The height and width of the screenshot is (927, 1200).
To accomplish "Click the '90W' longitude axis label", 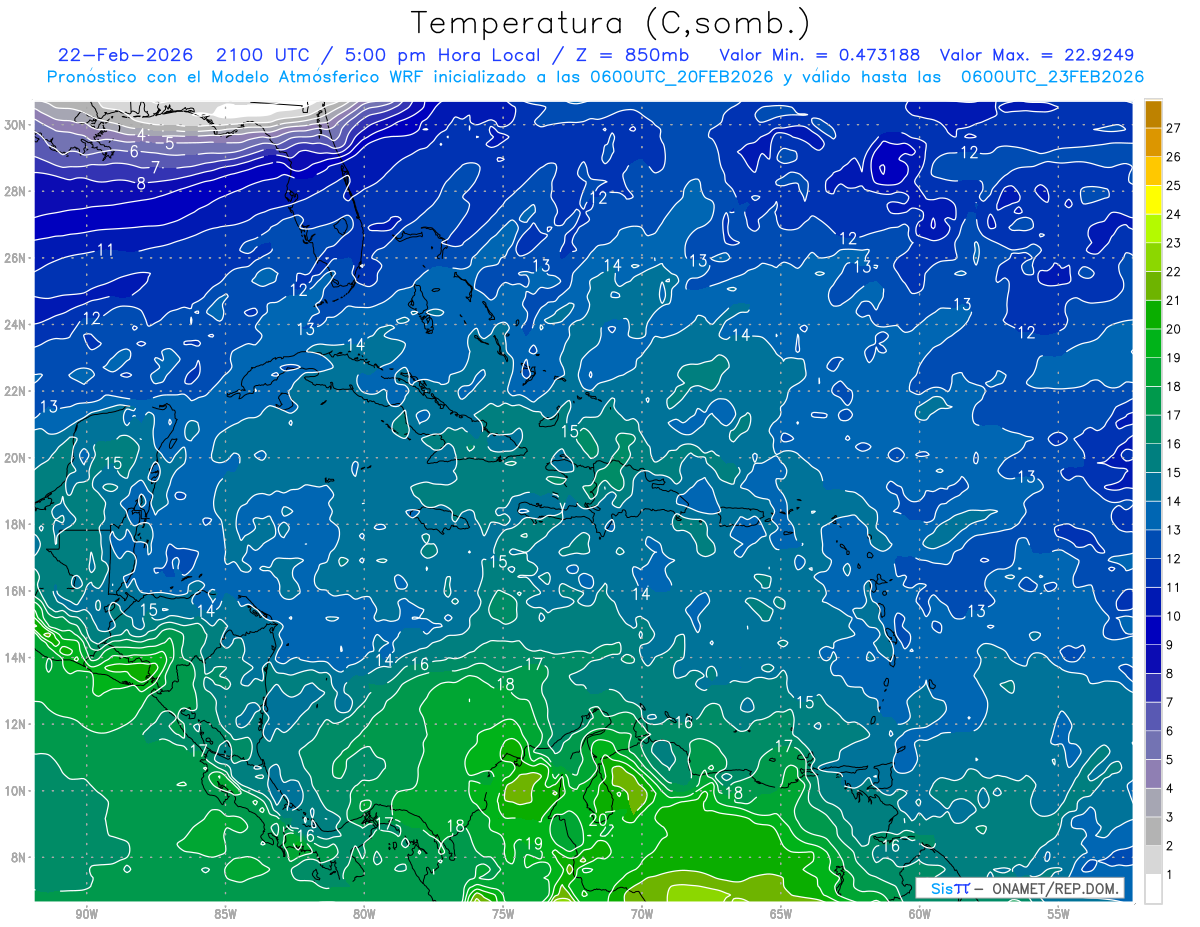I will tap(86, 915).
